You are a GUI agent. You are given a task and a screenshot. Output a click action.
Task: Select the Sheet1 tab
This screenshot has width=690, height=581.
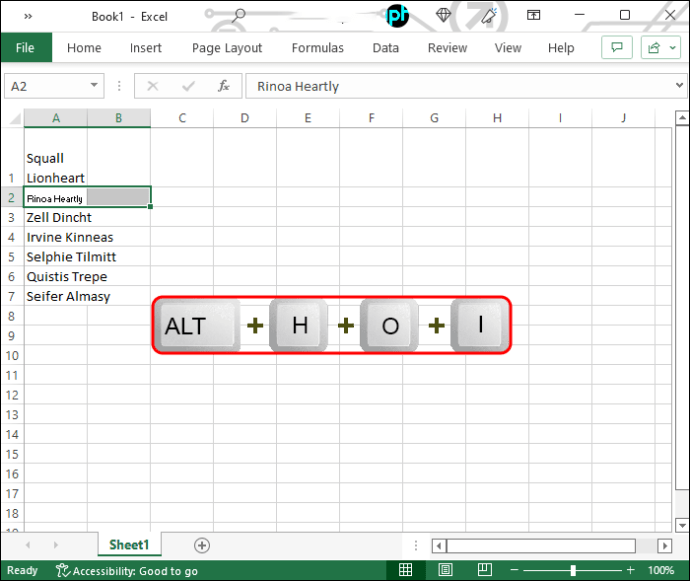coord(129,545)
